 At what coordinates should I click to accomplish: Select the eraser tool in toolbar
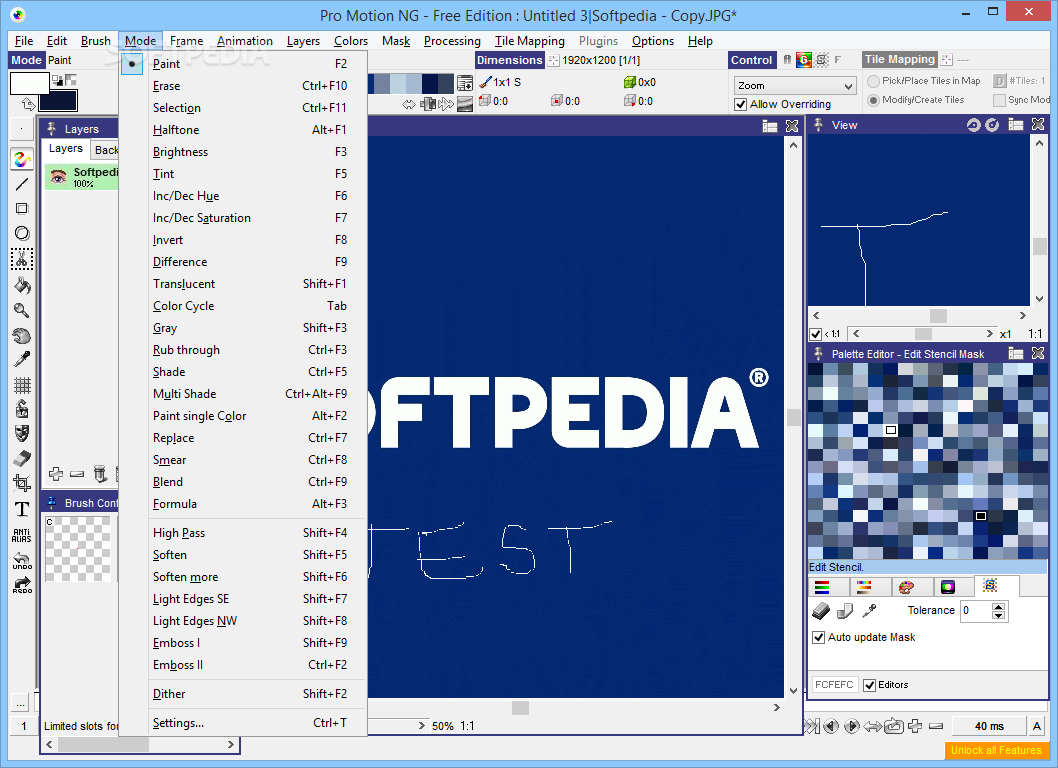22,458
